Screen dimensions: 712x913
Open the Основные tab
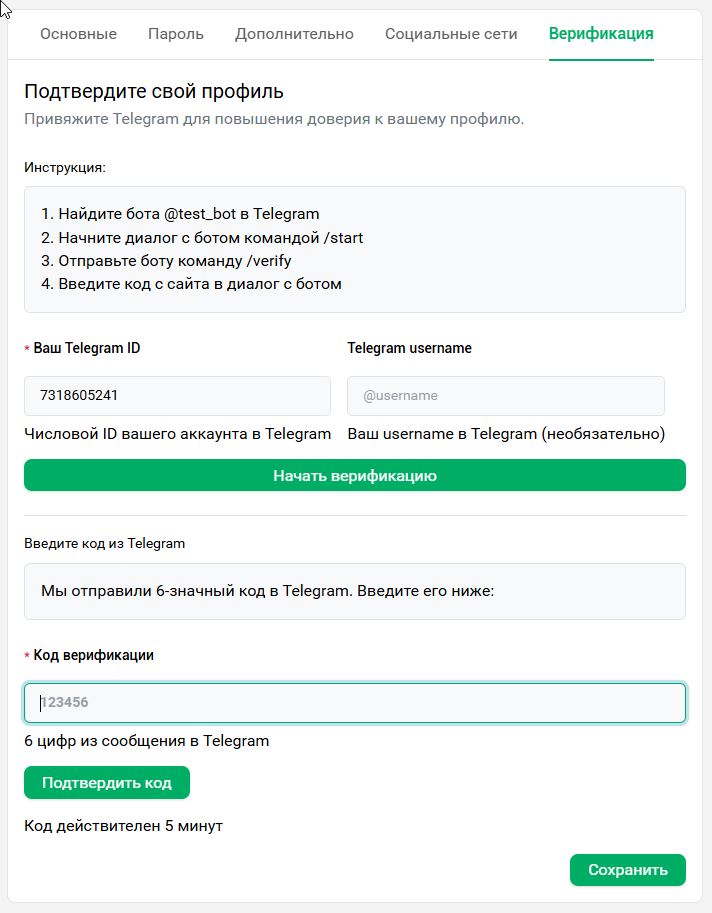pos(78,34)
